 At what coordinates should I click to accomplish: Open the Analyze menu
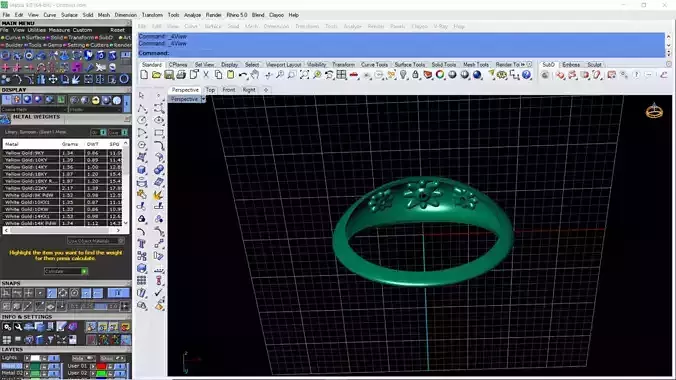point(192,15)
